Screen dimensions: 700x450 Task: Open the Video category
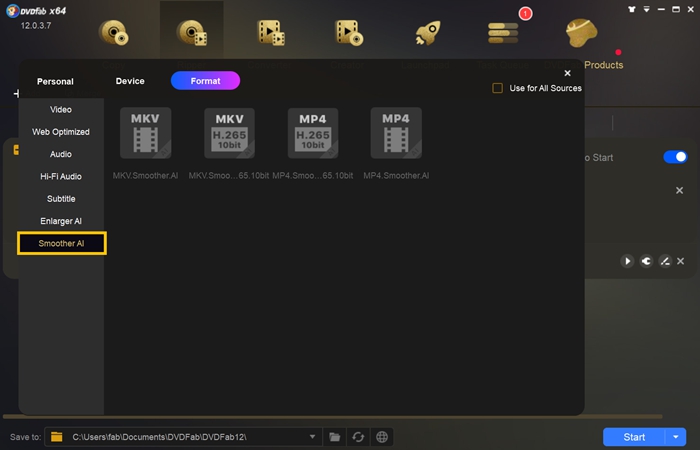tap(61, 110)
